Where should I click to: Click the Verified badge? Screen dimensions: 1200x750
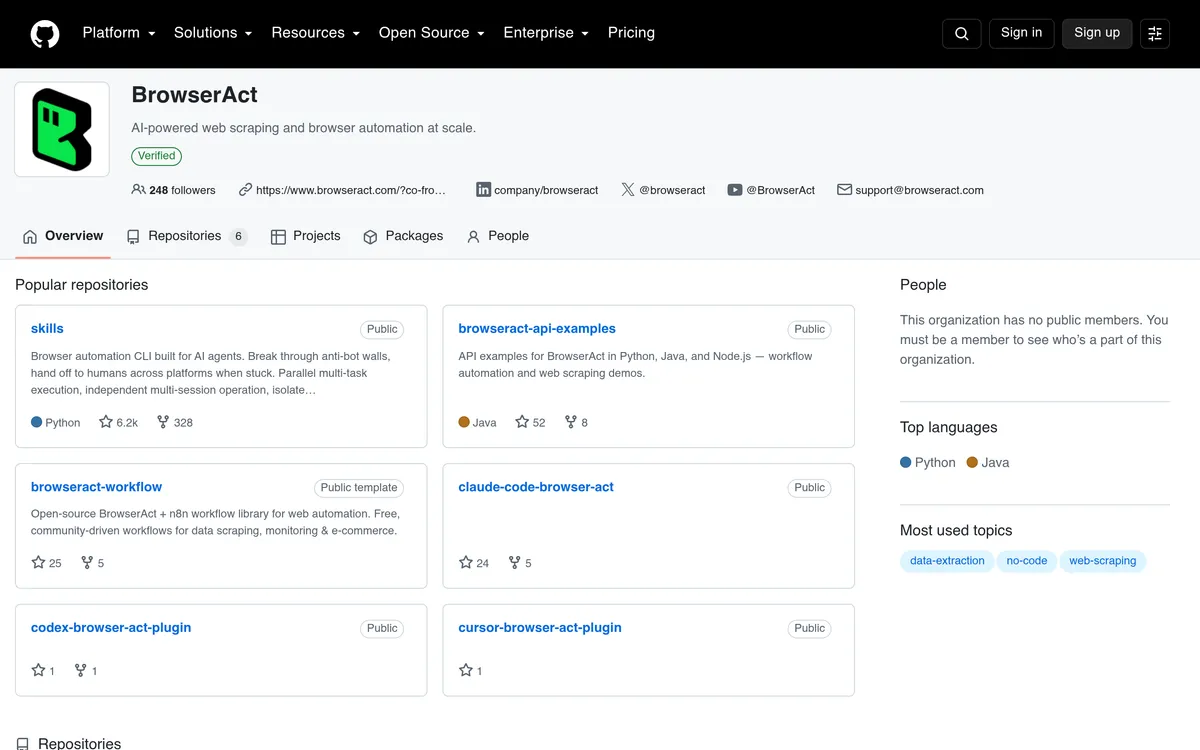pyautogui.click(x=156, y=156)
